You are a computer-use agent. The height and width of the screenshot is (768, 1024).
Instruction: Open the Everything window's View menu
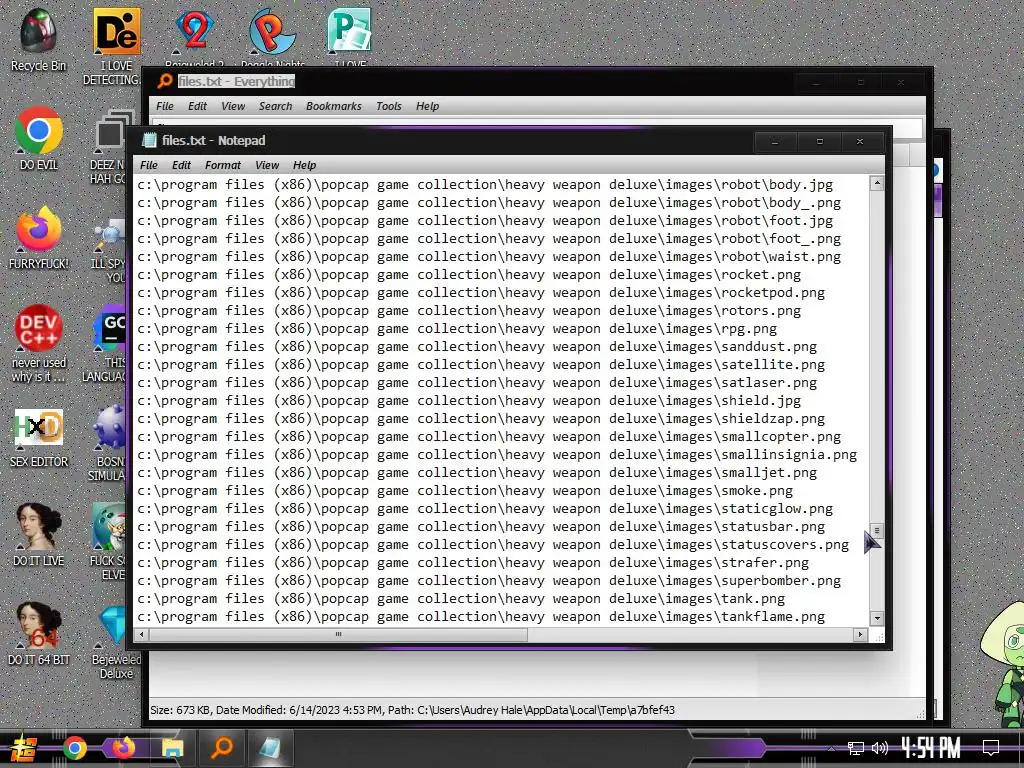point(233,106)
